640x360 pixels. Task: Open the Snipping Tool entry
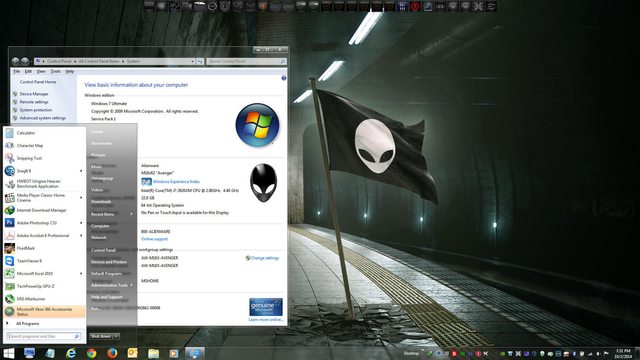[44, 158]
